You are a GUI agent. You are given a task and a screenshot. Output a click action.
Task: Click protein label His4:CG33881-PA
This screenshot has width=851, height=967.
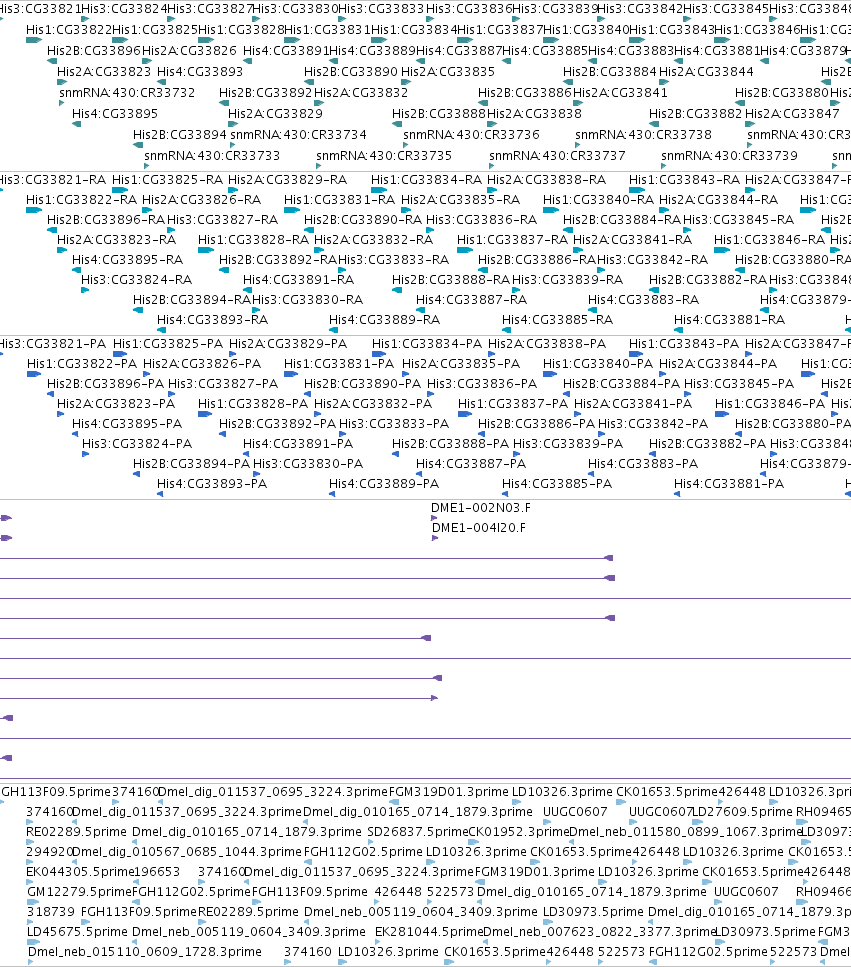(x=729, y=484)
